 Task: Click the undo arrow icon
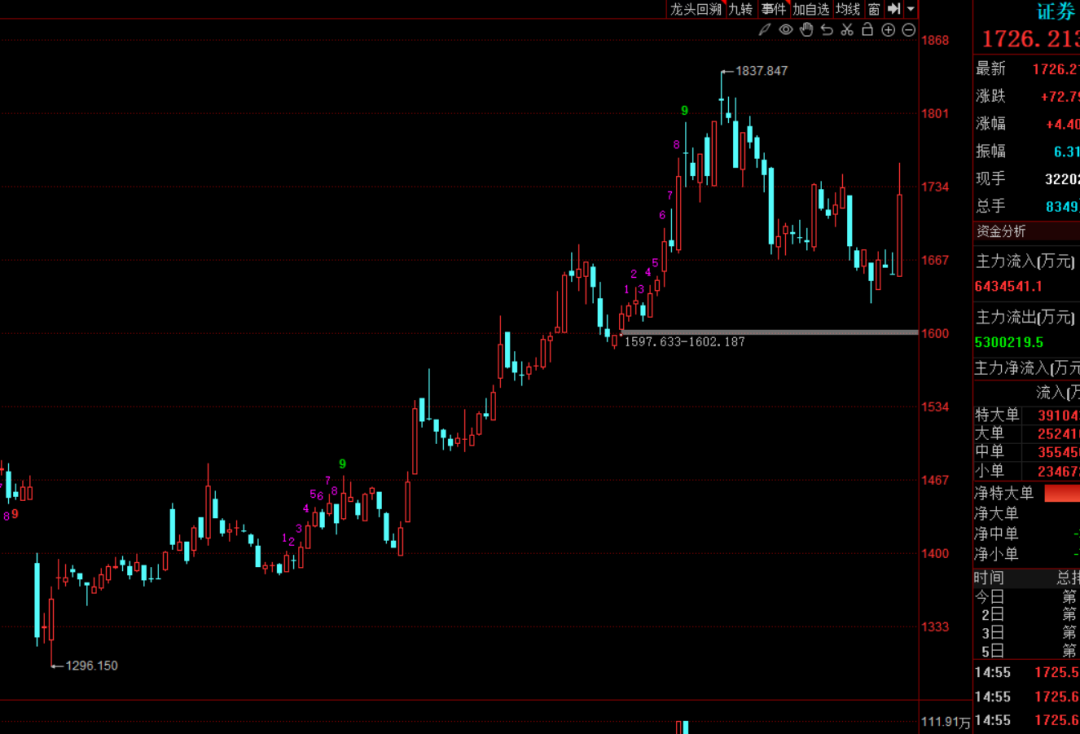point(827,30)
